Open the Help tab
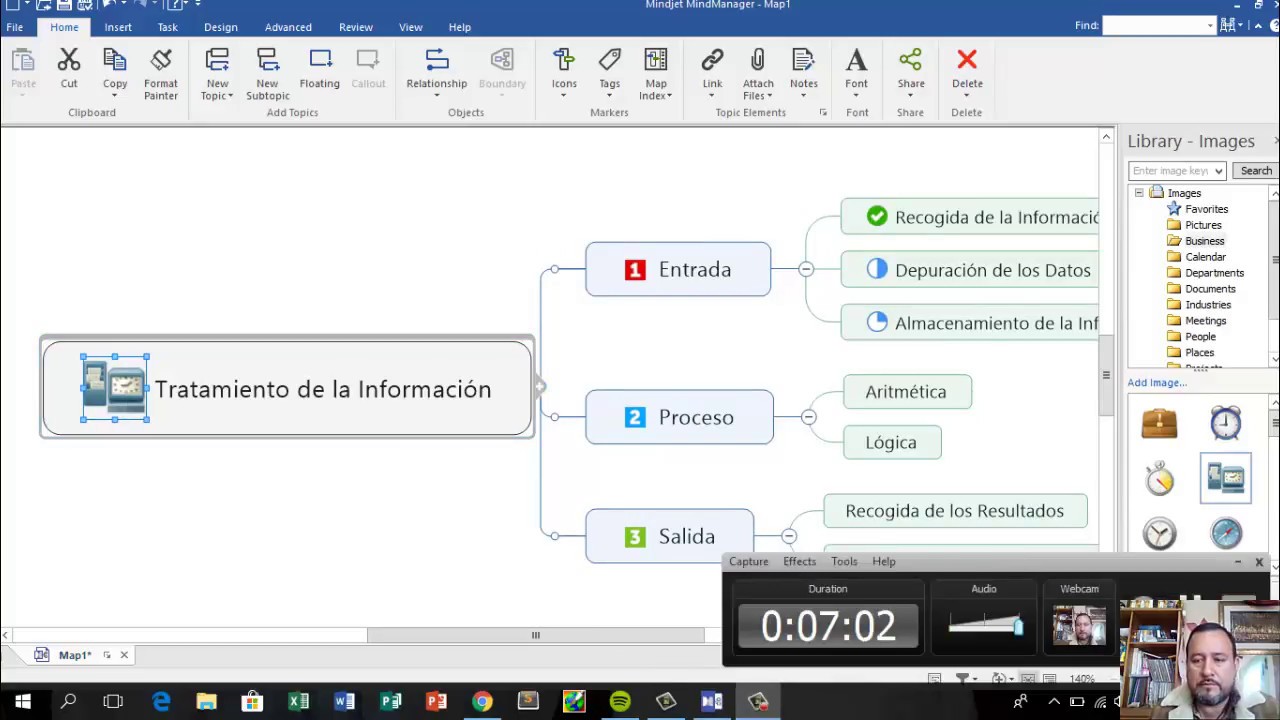Screen dimensions: 1280x720 (460, 27)
